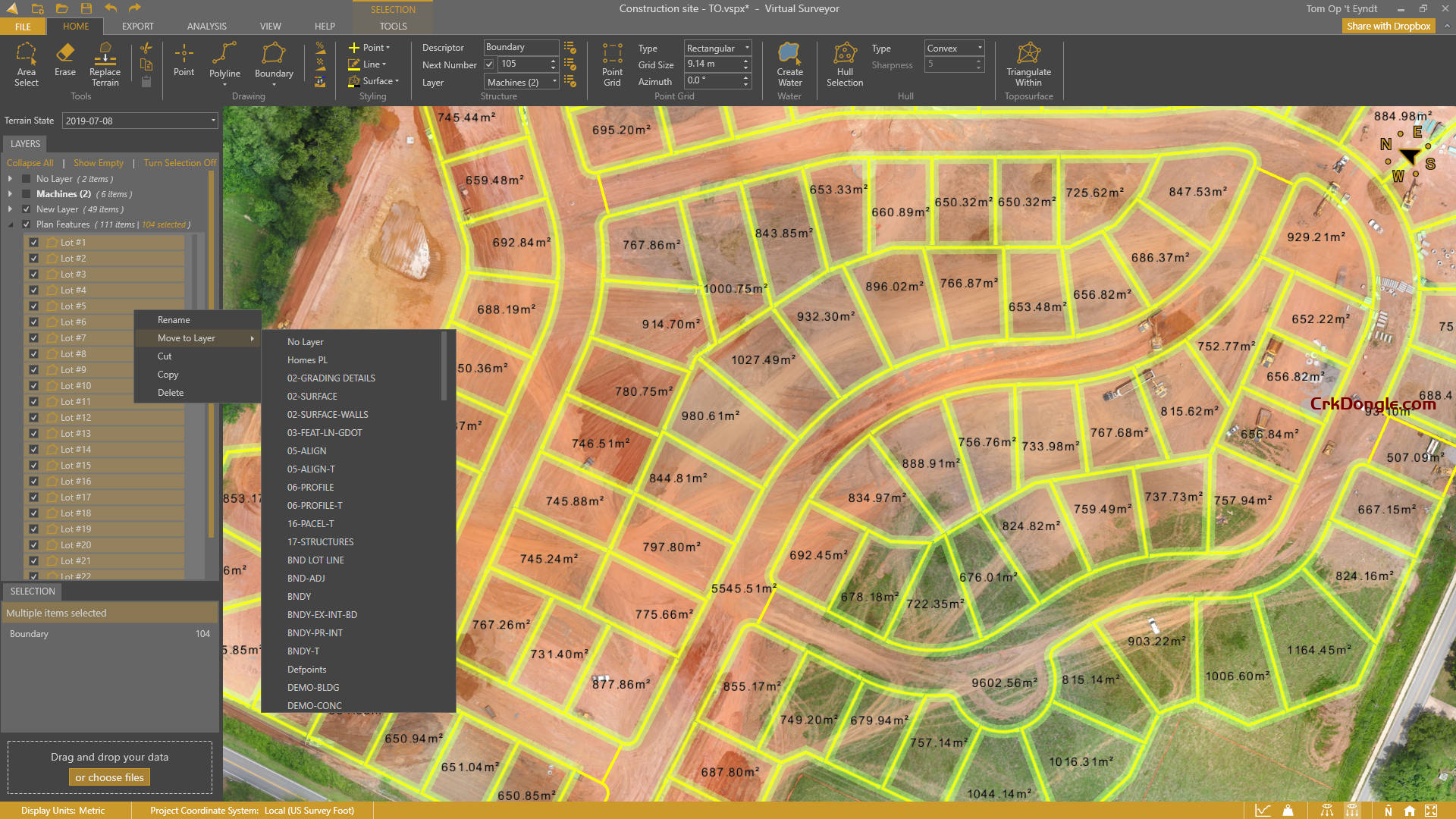The image size is (1456, 819).
Task: Toggle visibility of Lot #5 layer
Action: [33, 306]
